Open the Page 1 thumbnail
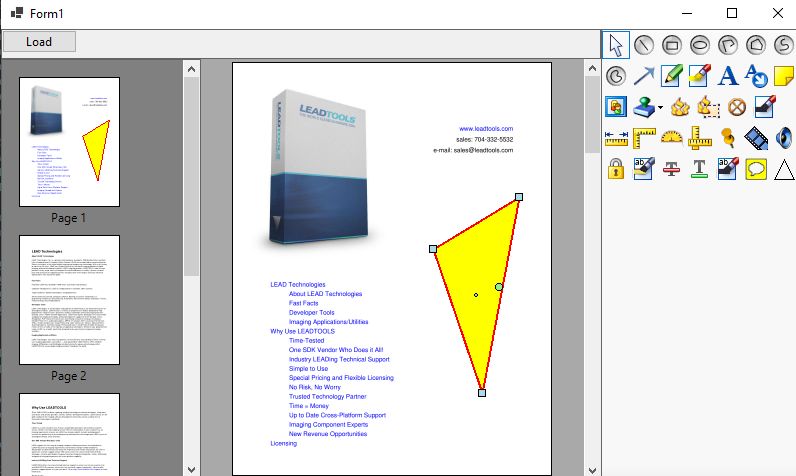Screen dimensions: 796x476 [x=70, y=142]
